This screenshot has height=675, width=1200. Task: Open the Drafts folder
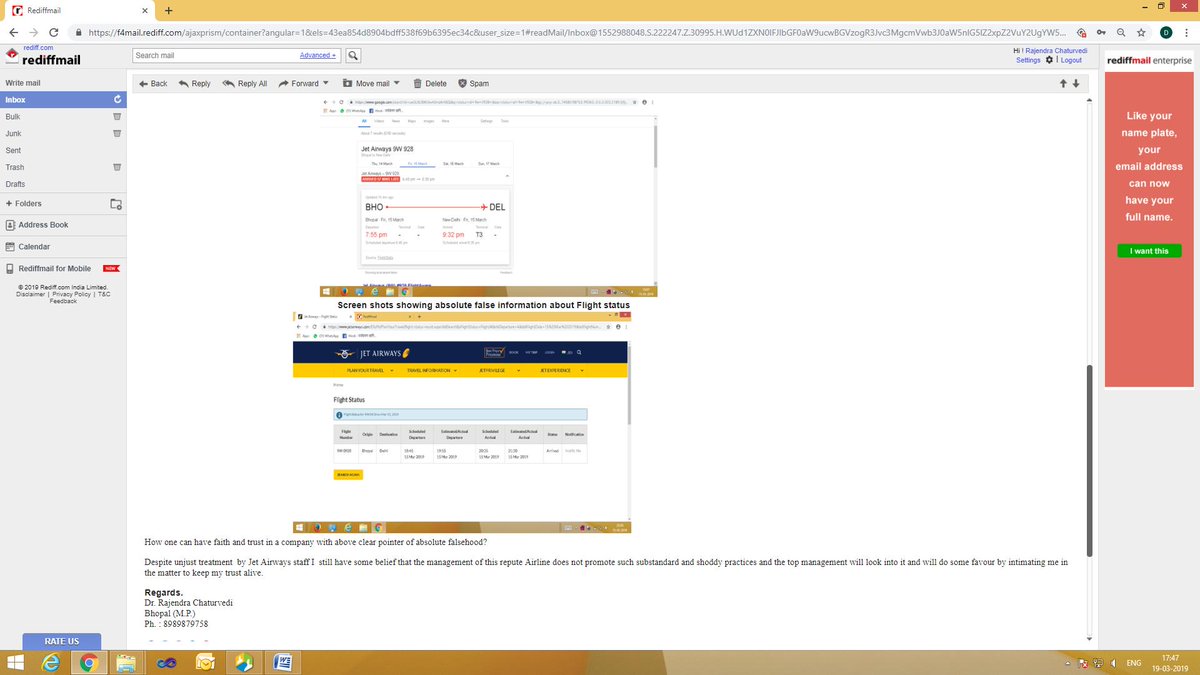pyautogui.click(x=15, y=184)
